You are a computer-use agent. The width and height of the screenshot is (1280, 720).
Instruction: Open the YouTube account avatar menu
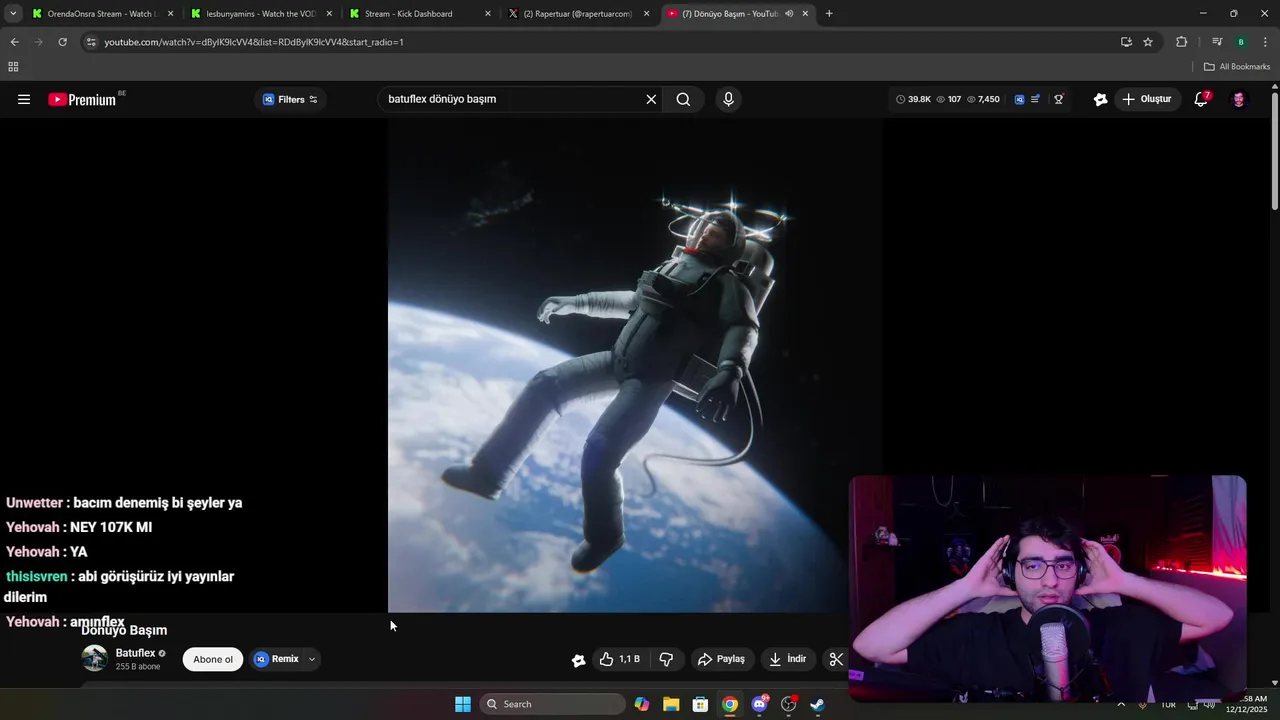pyautogui.click(x=1239, y=99)
